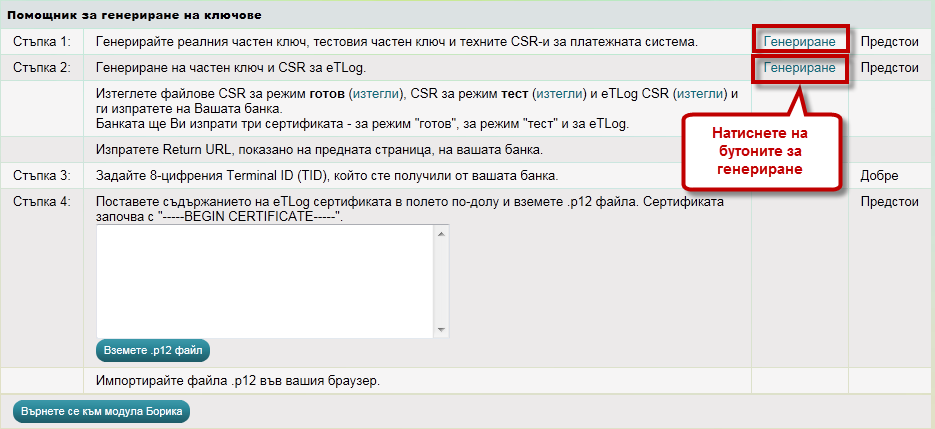The height and width of the screenshot is (429, 935).
Task: Click the Предстои status for Стъпка 1
Action: pos(889,41)
